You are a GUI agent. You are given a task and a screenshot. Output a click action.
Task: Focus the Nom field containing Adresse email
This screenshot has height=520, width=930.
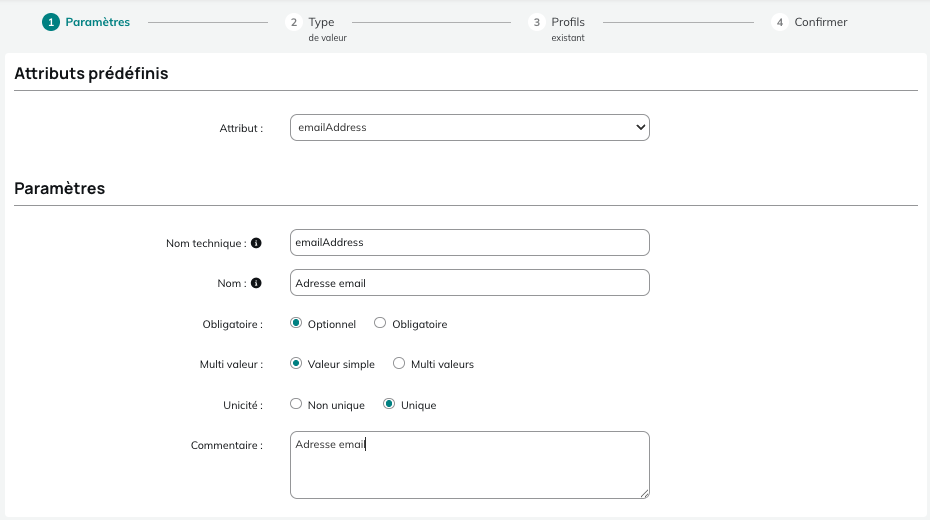point(470,283)
